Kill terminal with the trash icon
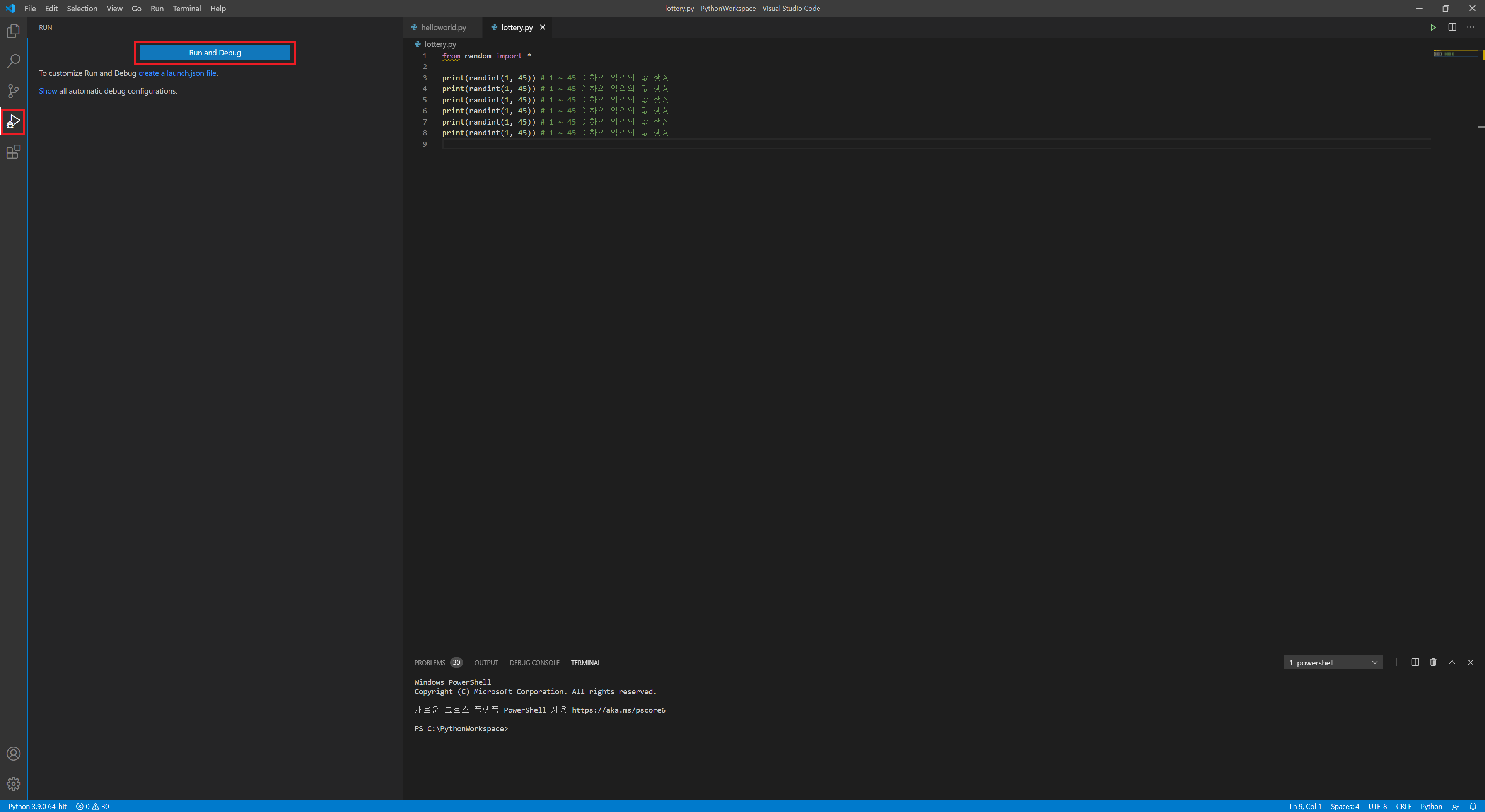This screenshot has height=812, width=1485. pos(1433,662)
